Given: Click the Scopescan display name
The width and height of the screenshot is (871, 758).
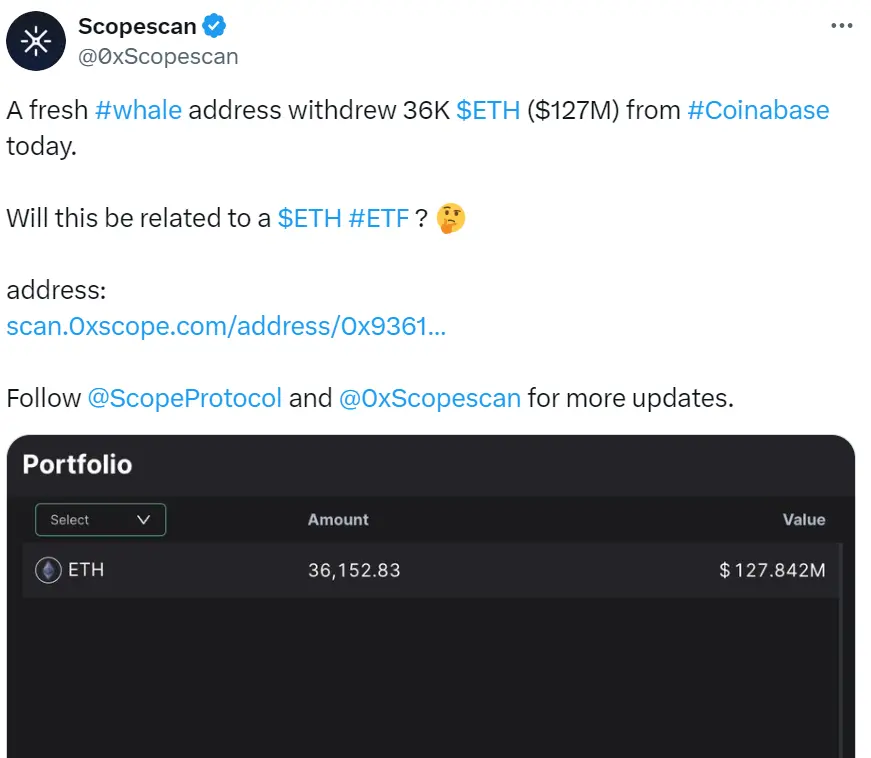Looking at the screenshot, I should [138, 26].
